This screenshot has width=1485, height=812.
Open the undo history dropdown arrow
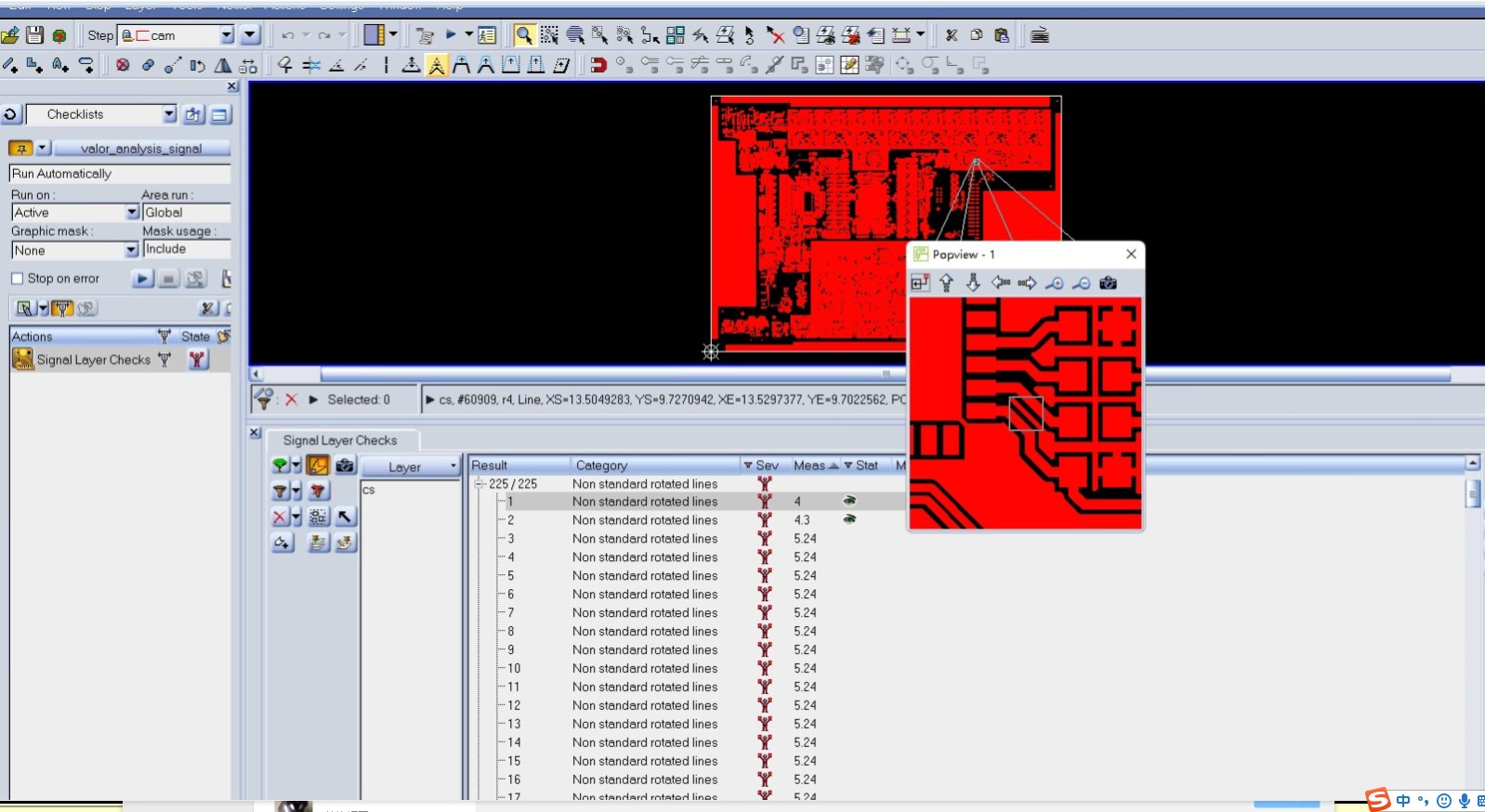coord(306,35)
